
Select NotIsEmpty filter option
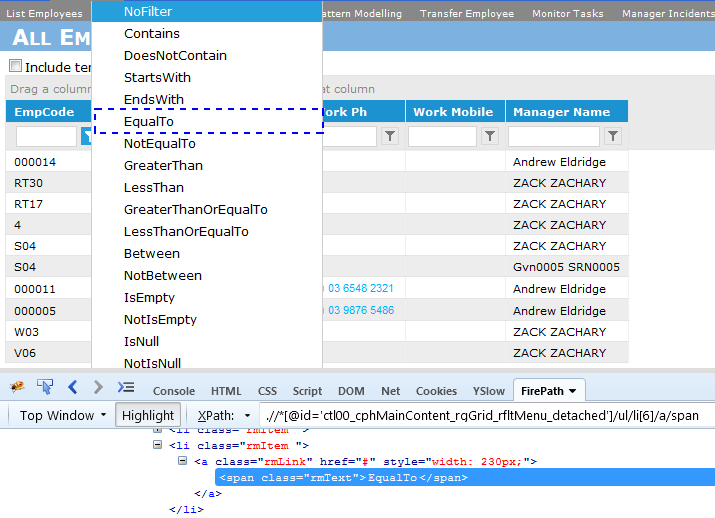207,319
